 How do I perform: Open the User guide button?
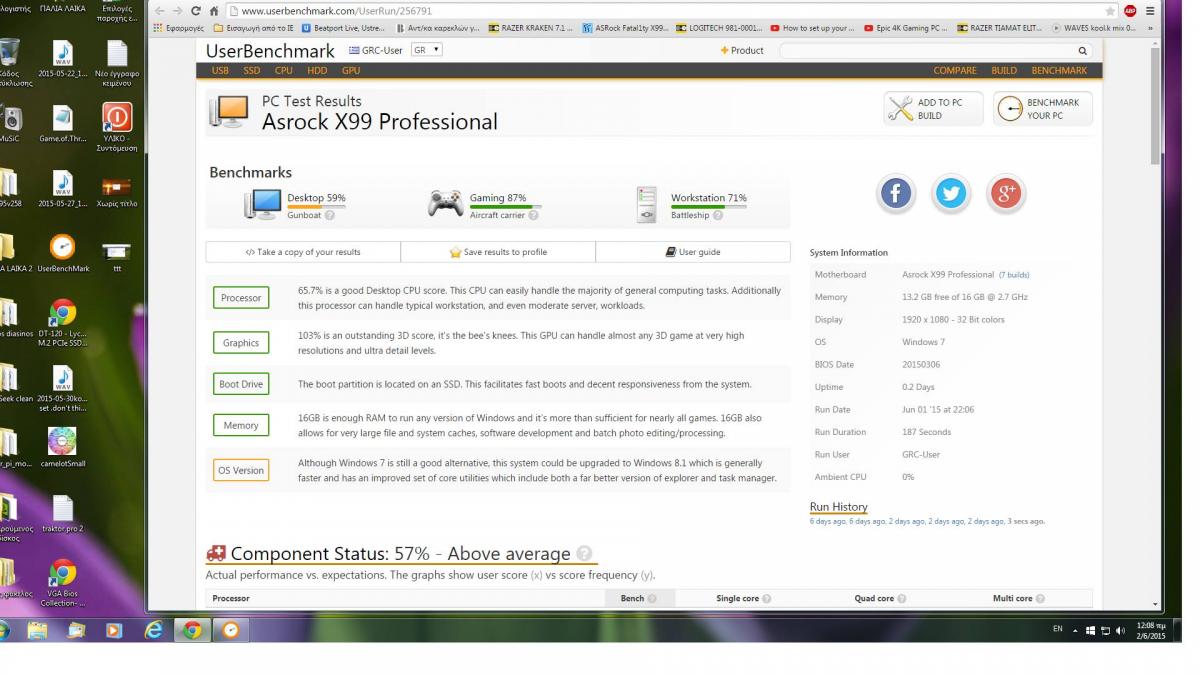(x=693, y=252)
